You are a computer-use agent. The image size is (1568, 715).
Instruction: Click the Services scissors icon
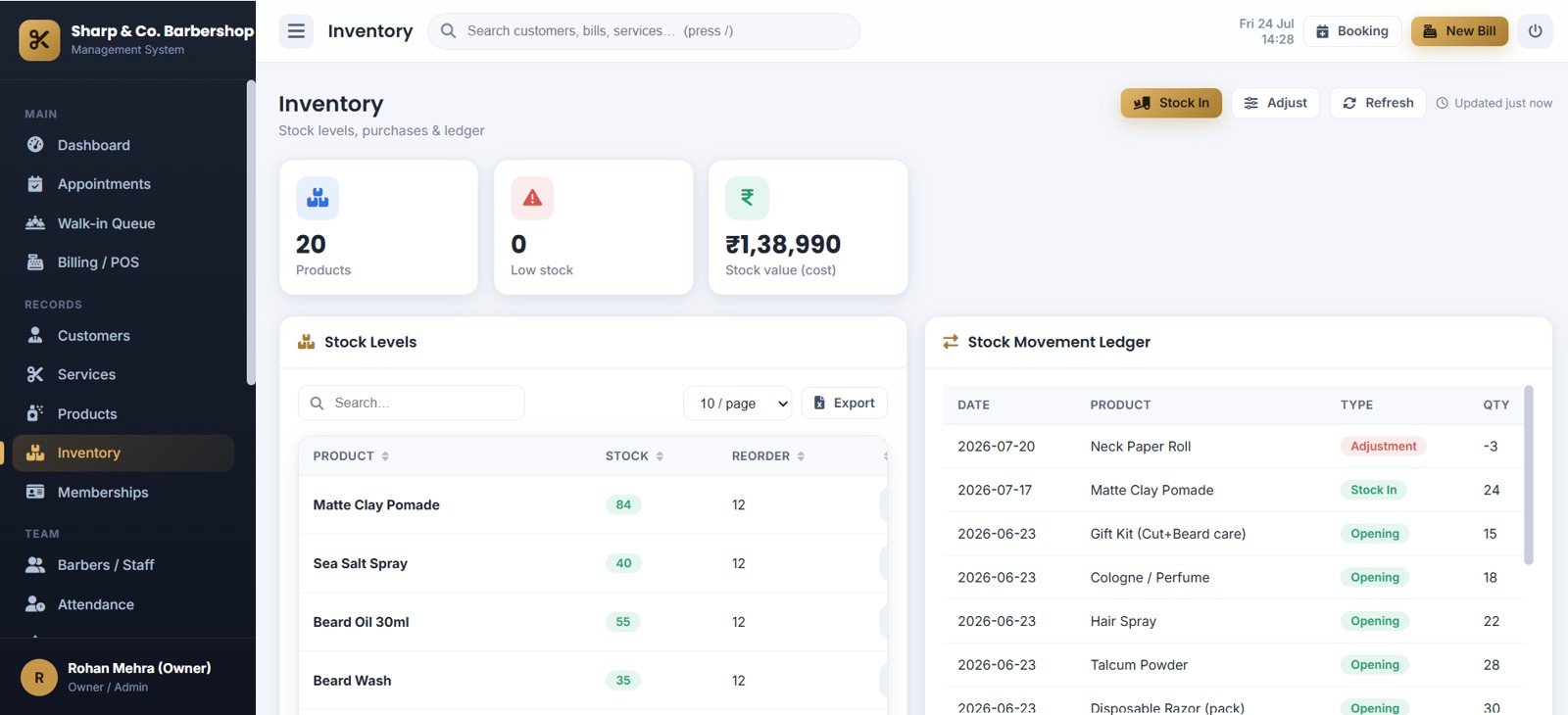(35, 374)
